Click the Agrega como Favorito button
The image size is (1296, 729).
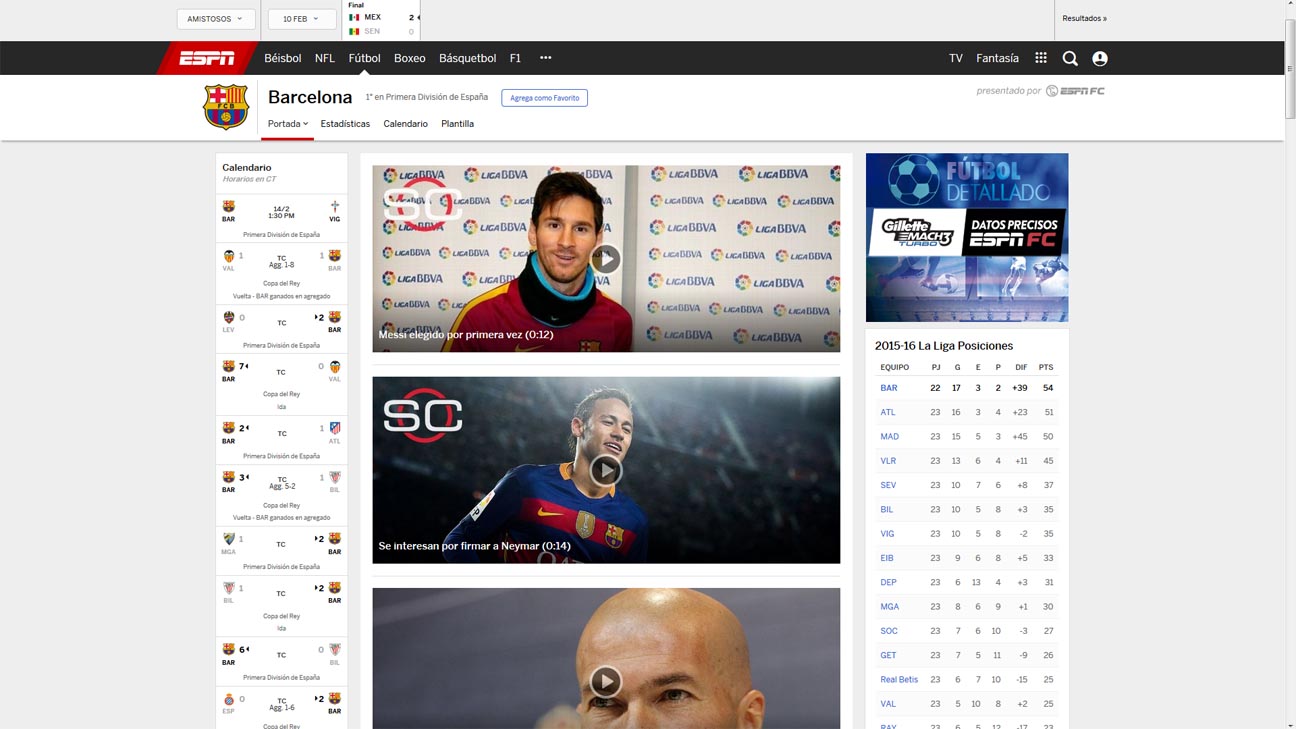(544, 98)
